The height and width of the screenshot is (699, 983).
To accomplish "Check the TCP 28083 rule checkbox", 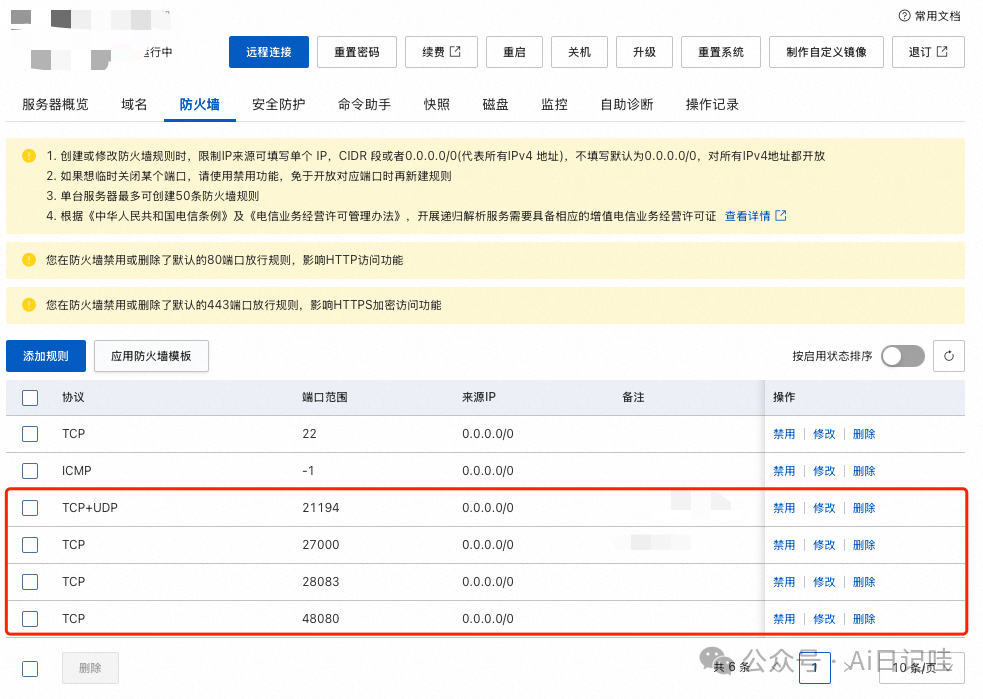I will click(x=30, y=582).
